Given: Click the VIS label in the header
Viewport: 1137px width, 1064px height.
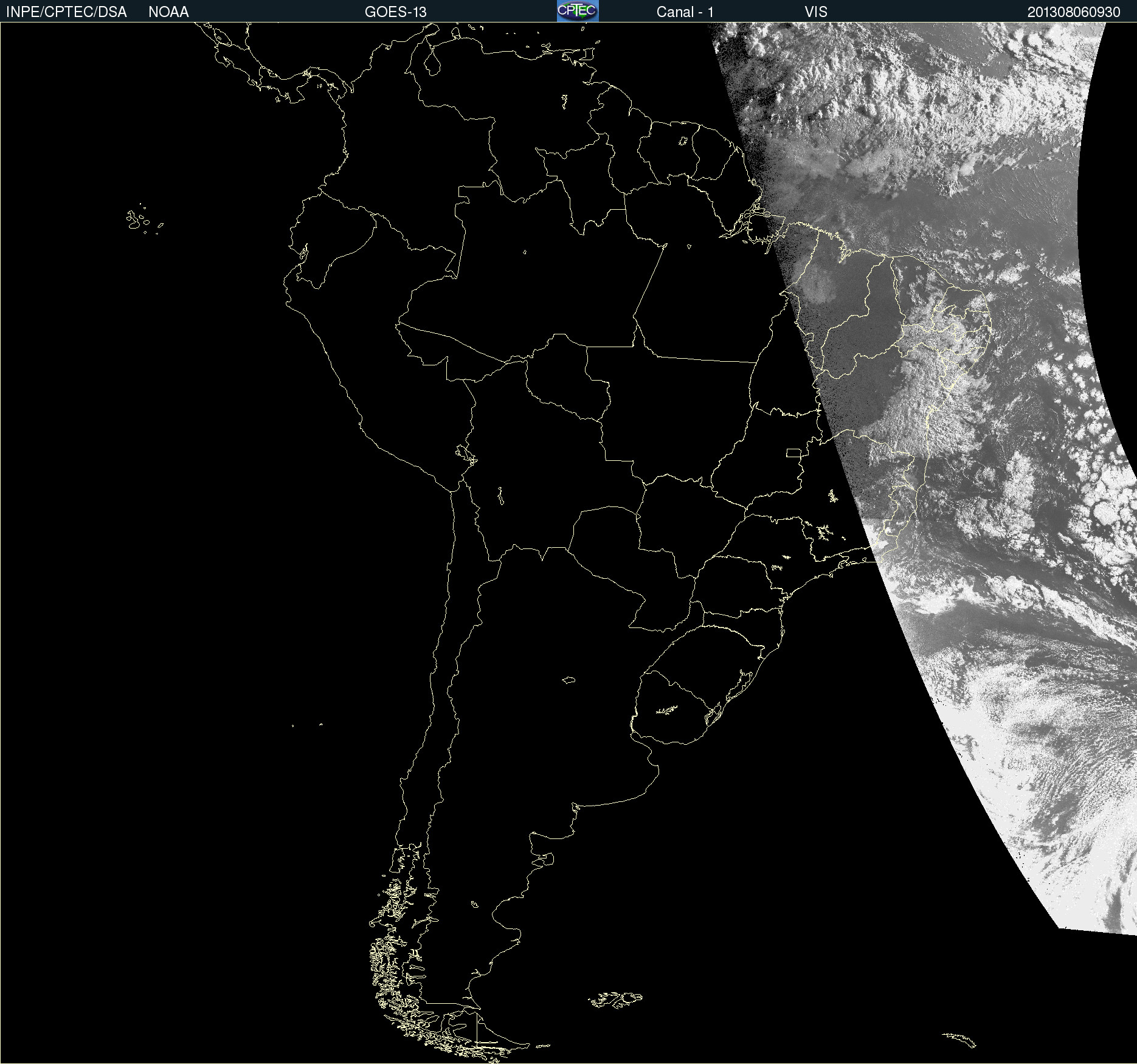Looking at the screenshot, I should pyautogui.click(x=815, y=12).
